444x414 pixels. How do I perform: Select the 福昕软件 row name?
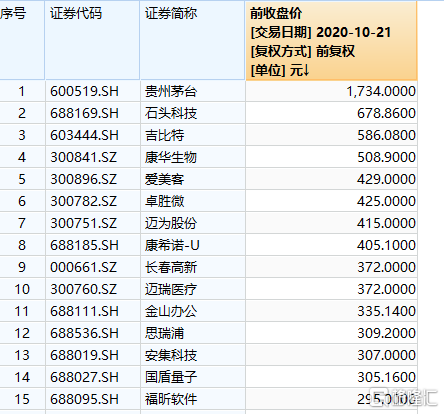[x=171, y=399]
